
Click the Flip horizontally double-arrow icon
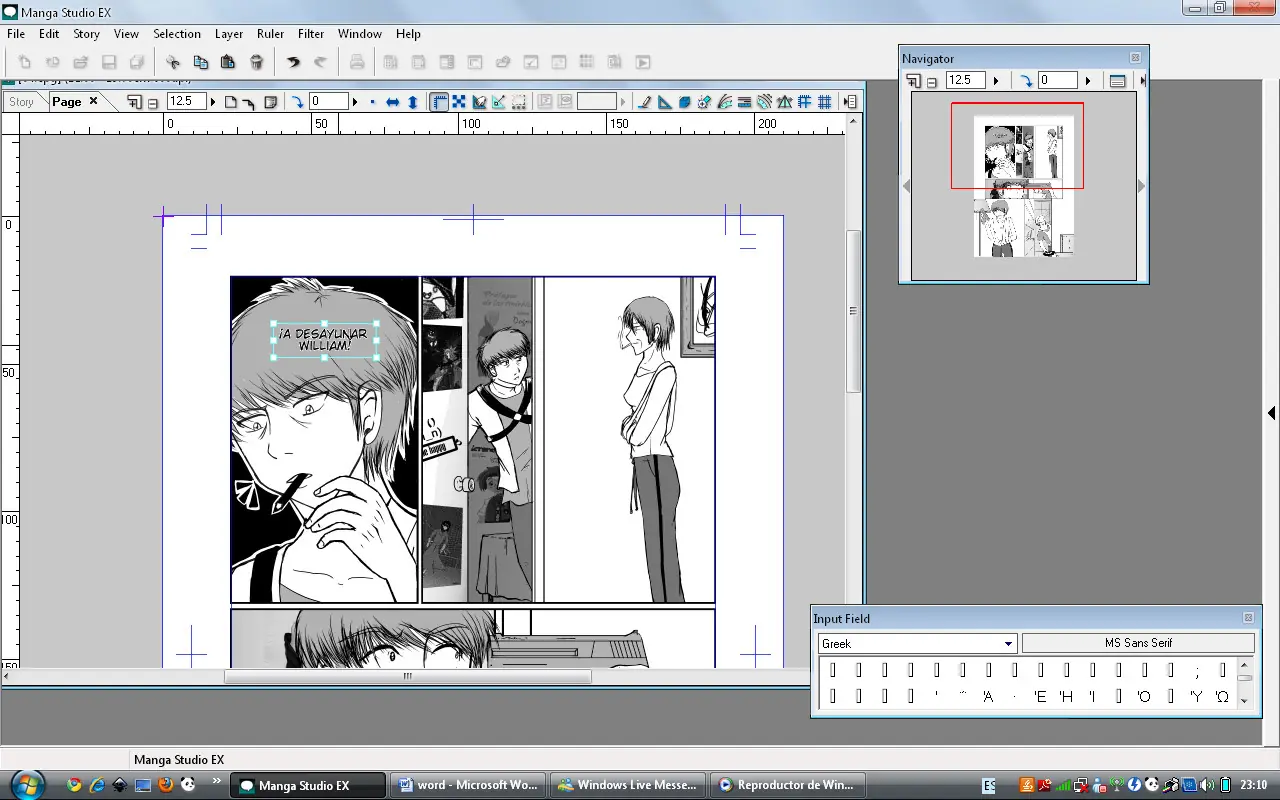pyautogui.click(x=393, y=102)
